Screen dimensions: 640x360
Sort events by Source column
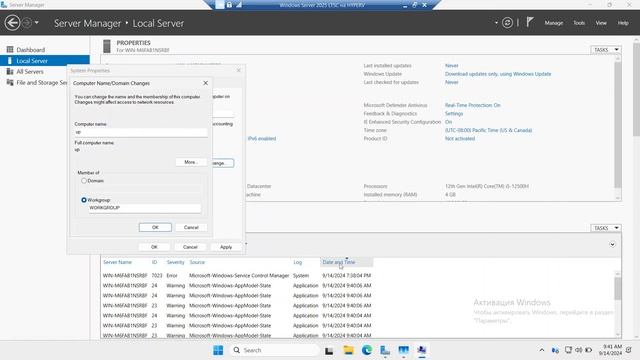pyautogui.click(x=197, y=262)
